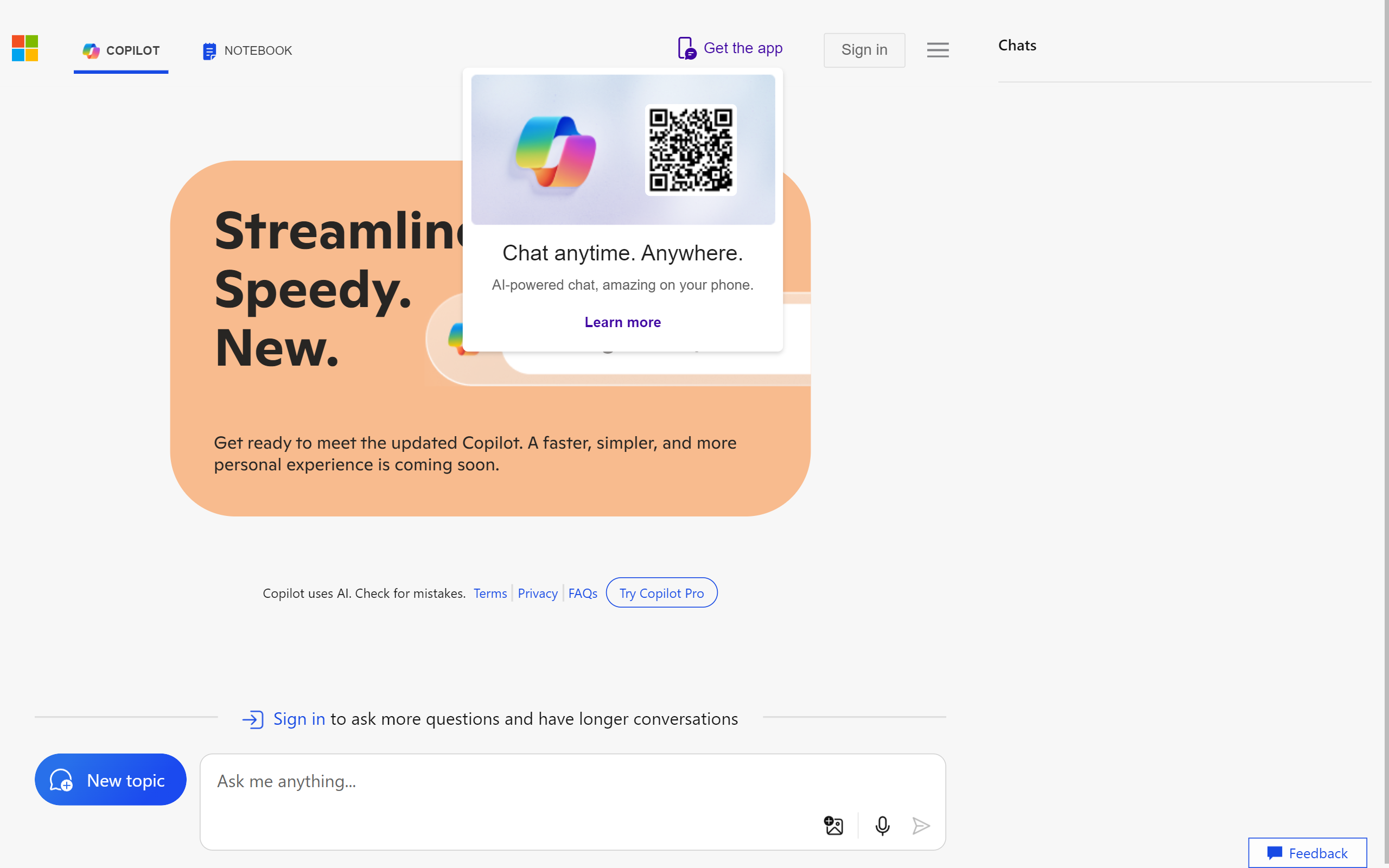
Task: Click the Try Copilot Pro button
Action: tap(662, 593)
